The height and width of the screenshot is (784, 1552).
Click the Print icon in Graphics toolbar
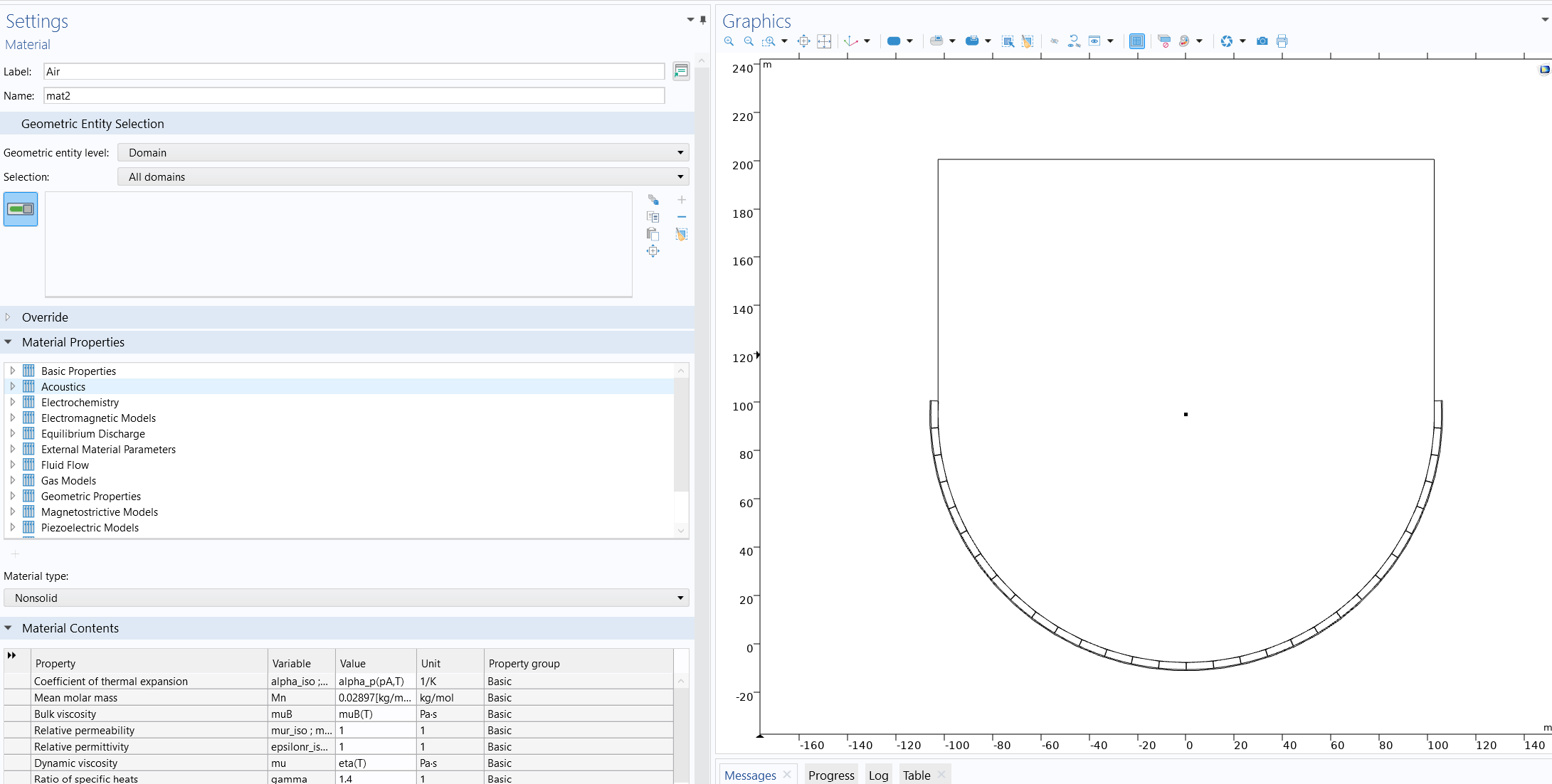point(1282,41)
